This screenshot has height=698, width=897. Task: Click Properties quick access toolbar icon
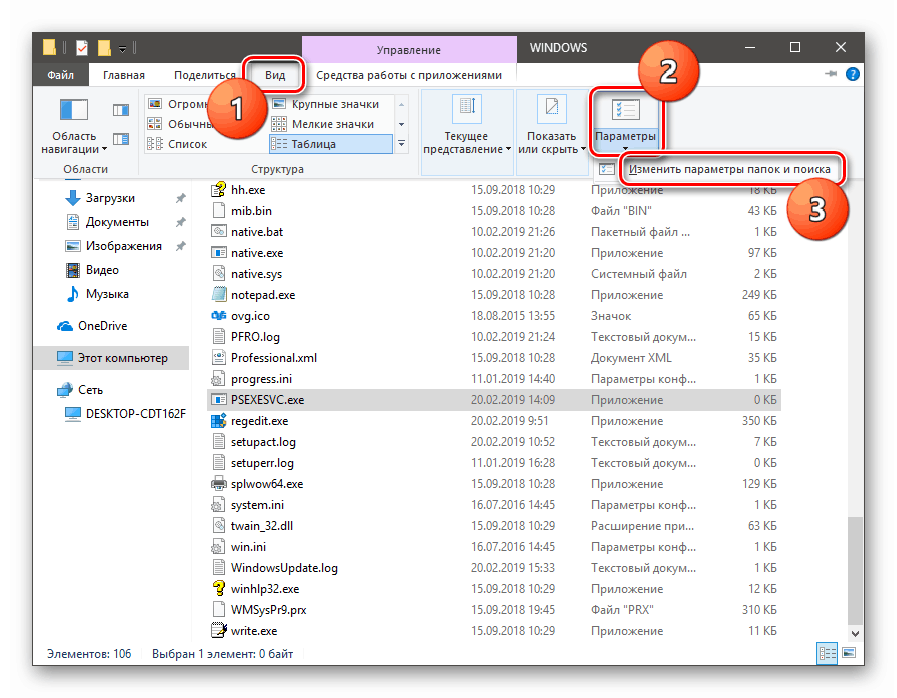(x=82, y=48)
